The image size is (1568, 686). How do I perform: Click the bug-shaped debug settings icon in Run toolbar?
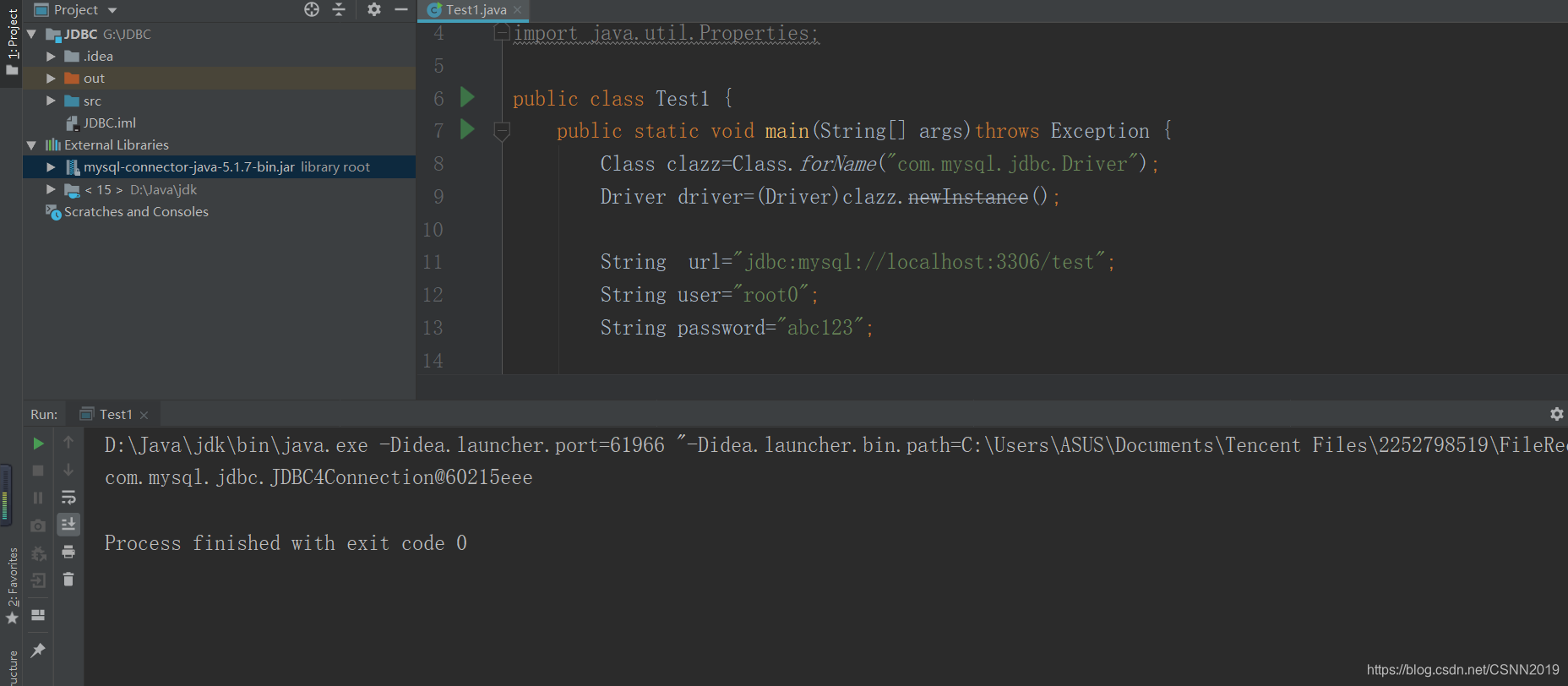click(x=38, y=553)
